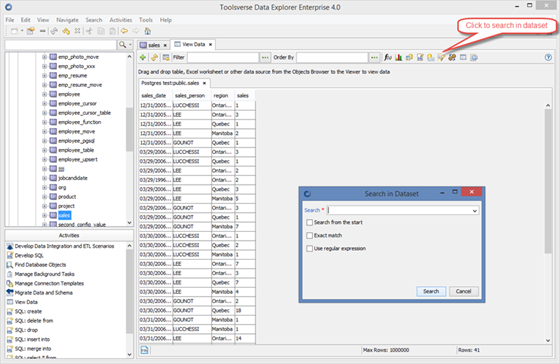Click the search in dataset toolbar icon

[441, 58]
